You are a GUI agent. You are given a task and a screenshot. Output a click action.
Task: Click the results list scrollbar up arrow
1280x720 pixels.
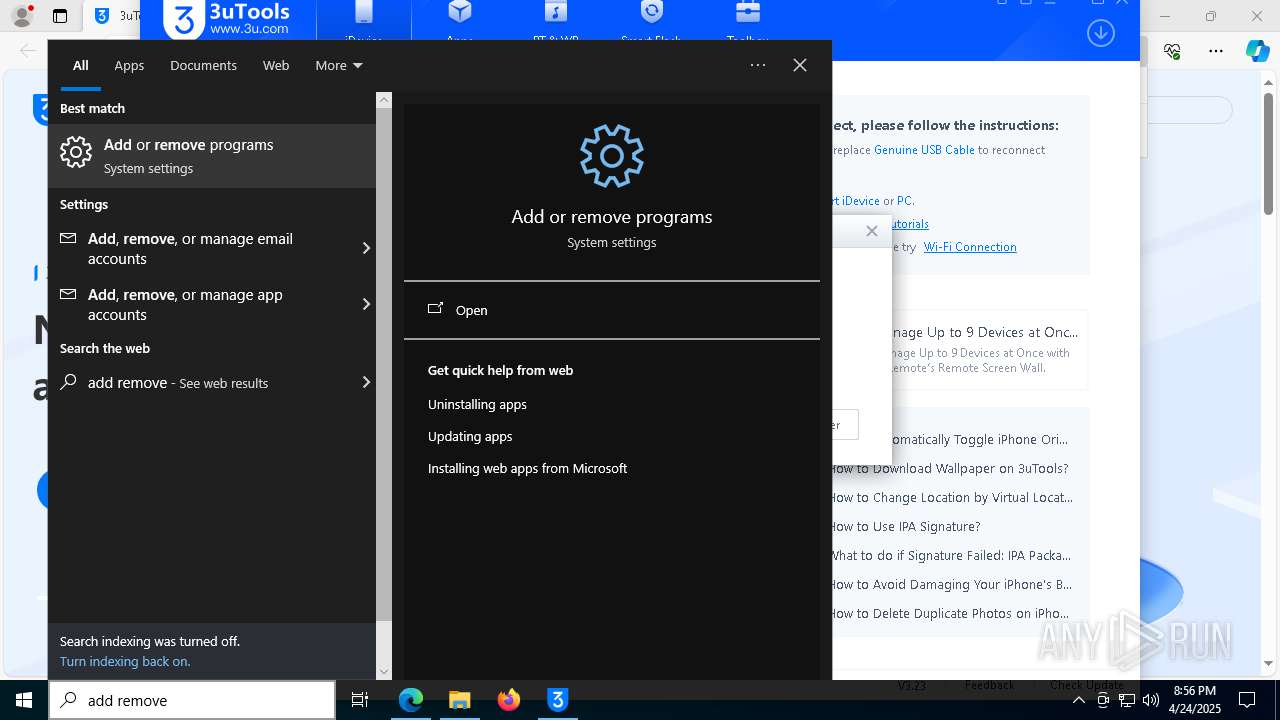(384, 100)
